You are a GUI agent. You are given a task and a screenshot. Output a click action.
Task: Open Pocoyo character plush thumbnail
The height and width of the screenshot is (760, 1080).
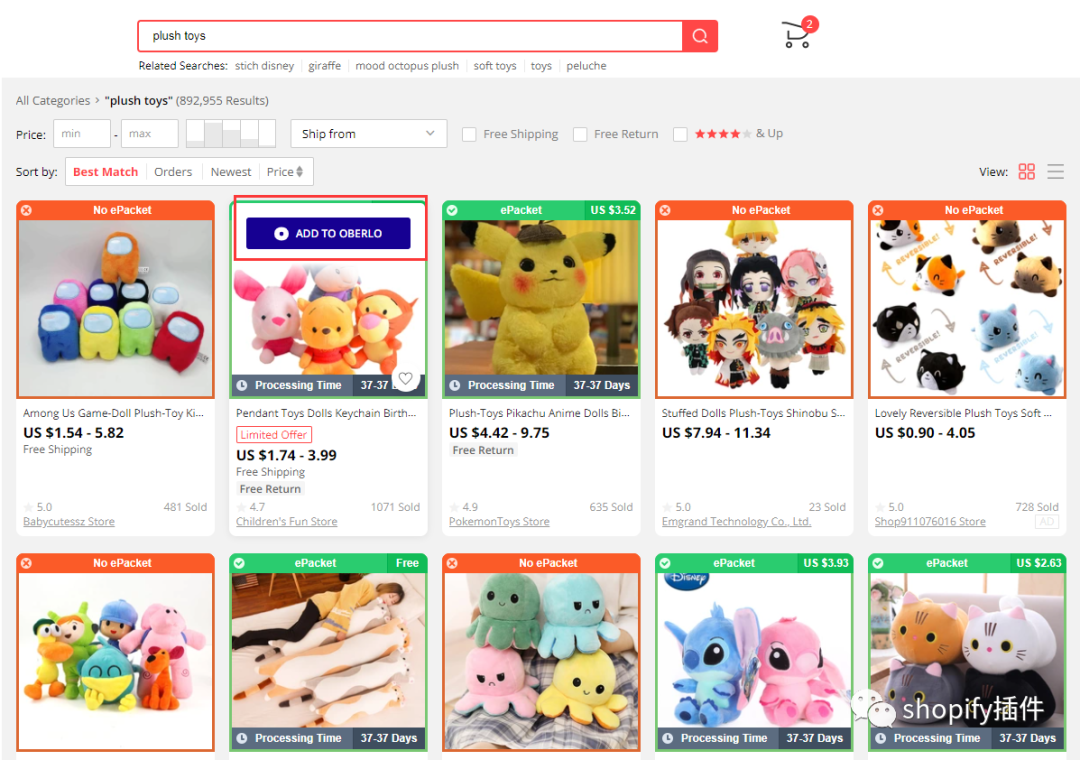116,661
